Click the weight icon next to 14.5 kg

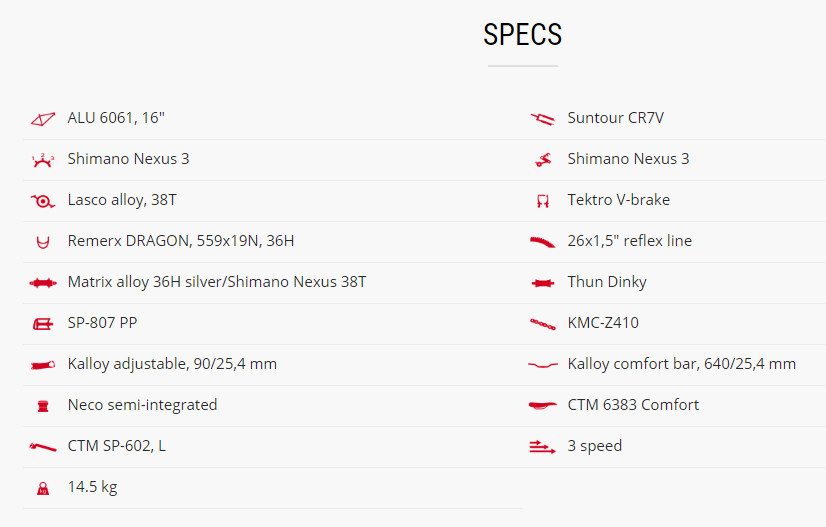(x=43, y=489)
